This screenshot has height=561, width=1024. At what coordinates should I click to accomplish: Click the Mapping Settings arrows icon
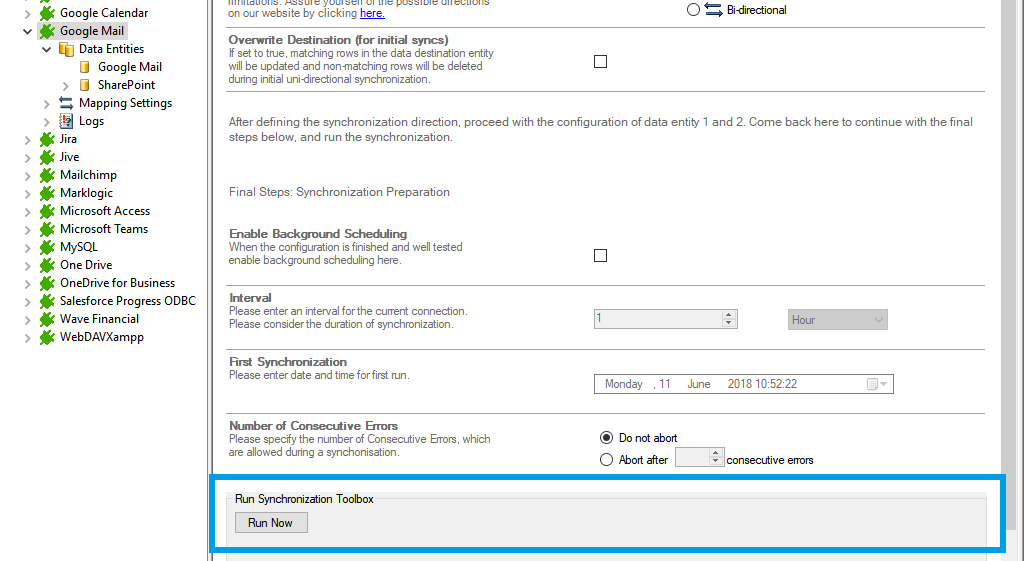pyautogui.click(x=66, y=103)
